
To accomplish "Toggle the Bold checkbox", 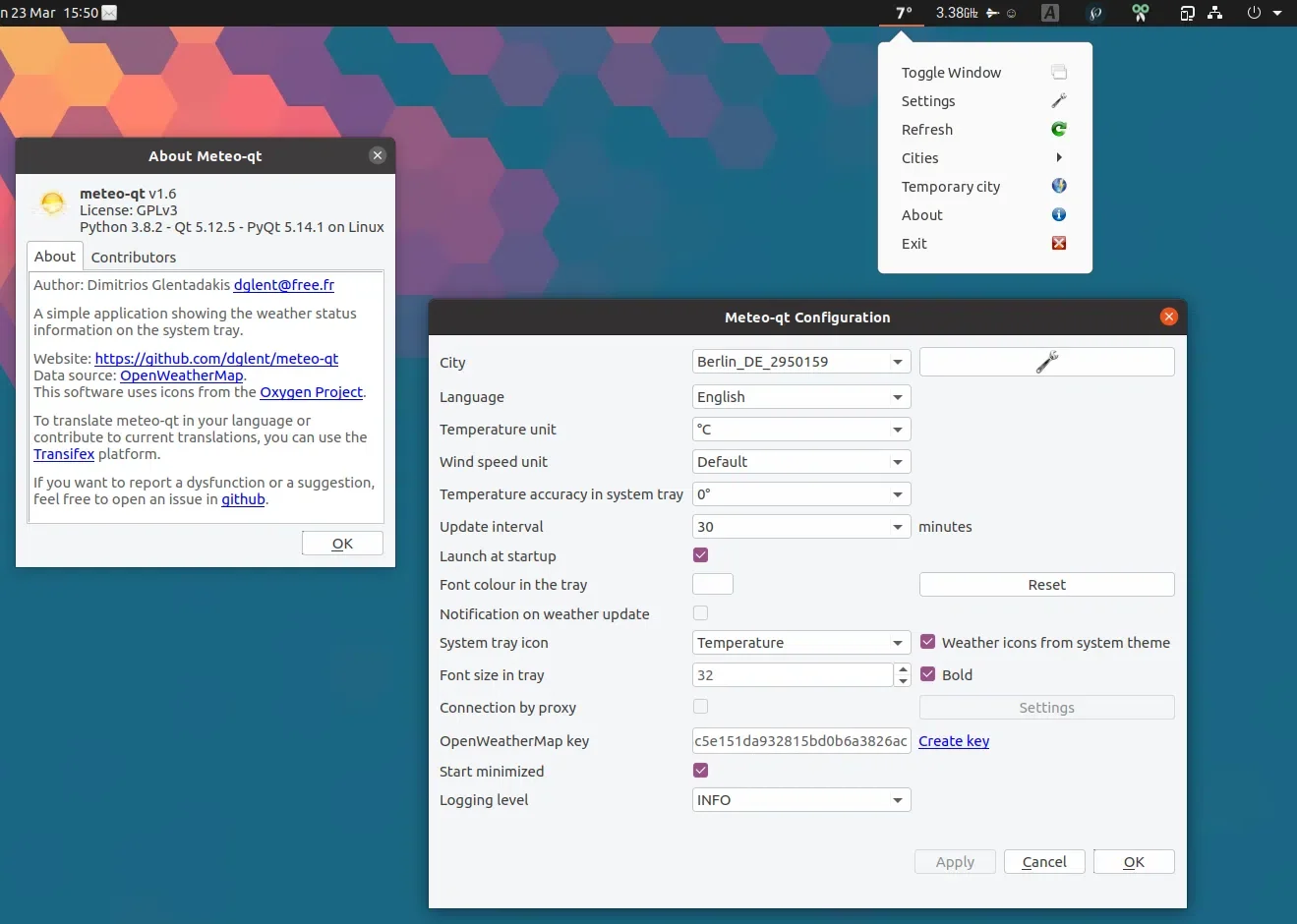I will coord(927,674).
